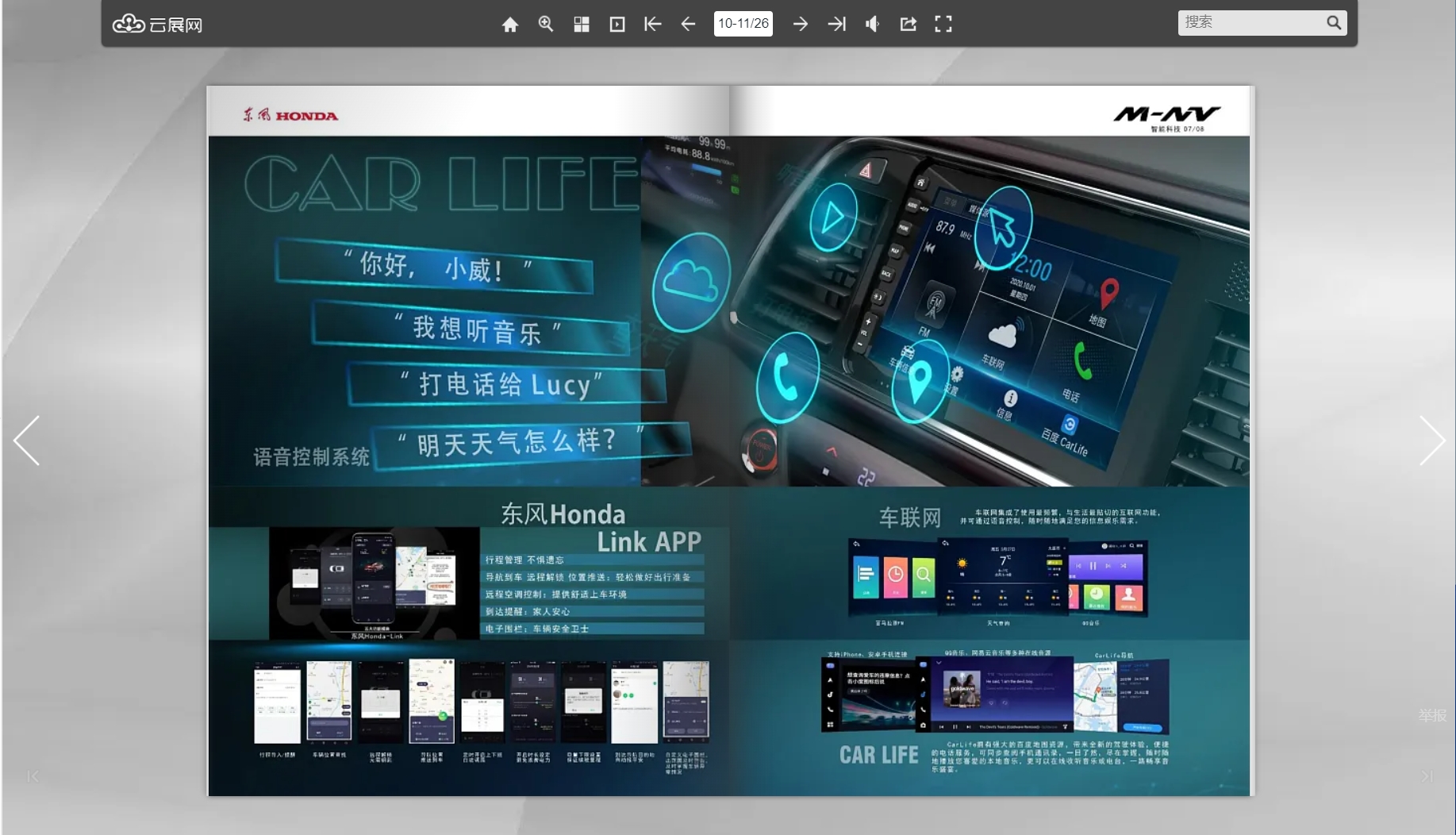Open the 云展网 logo link
The width and height of the screenshot is (1456, 835).
[x=157, y=25]
